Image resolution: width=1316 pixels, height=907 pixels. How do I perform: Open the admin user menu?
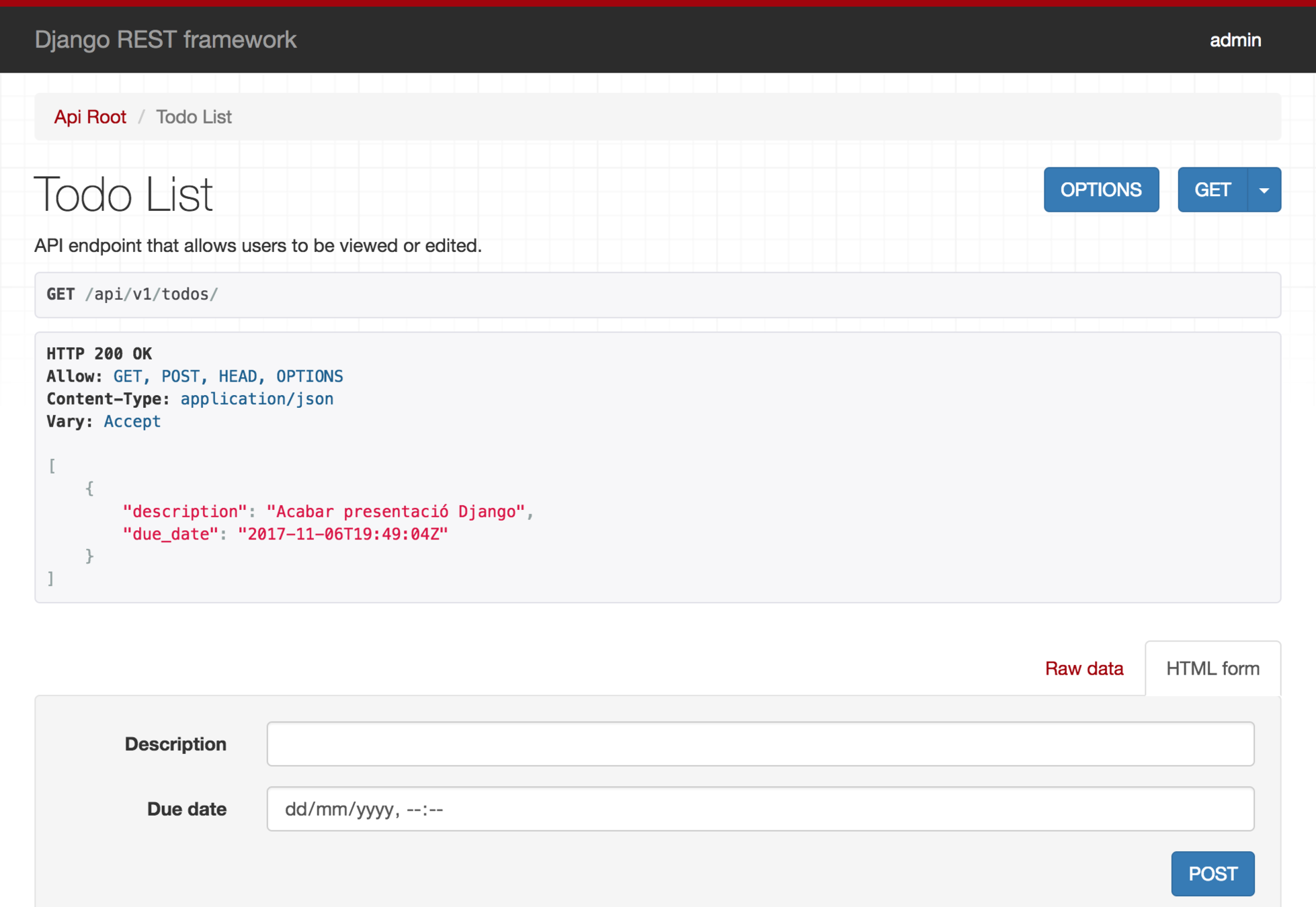1235,40
